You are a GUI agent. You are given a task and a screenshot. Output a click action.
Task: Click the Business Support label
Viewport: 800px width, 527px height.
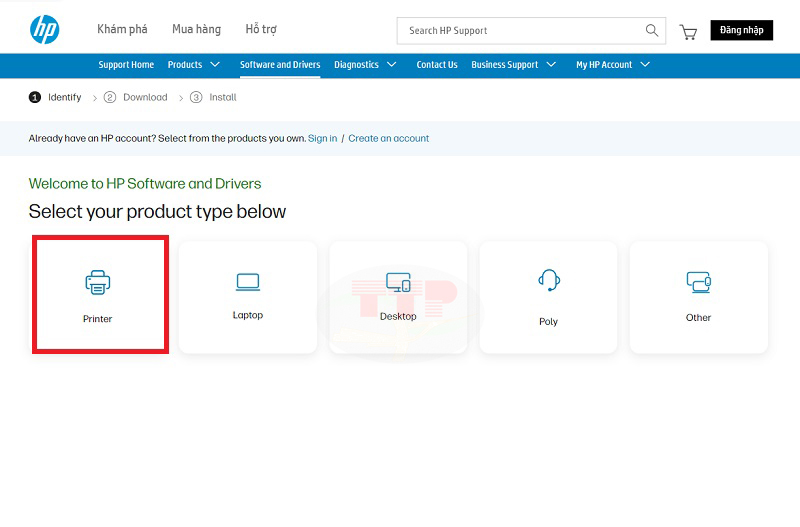505,65
